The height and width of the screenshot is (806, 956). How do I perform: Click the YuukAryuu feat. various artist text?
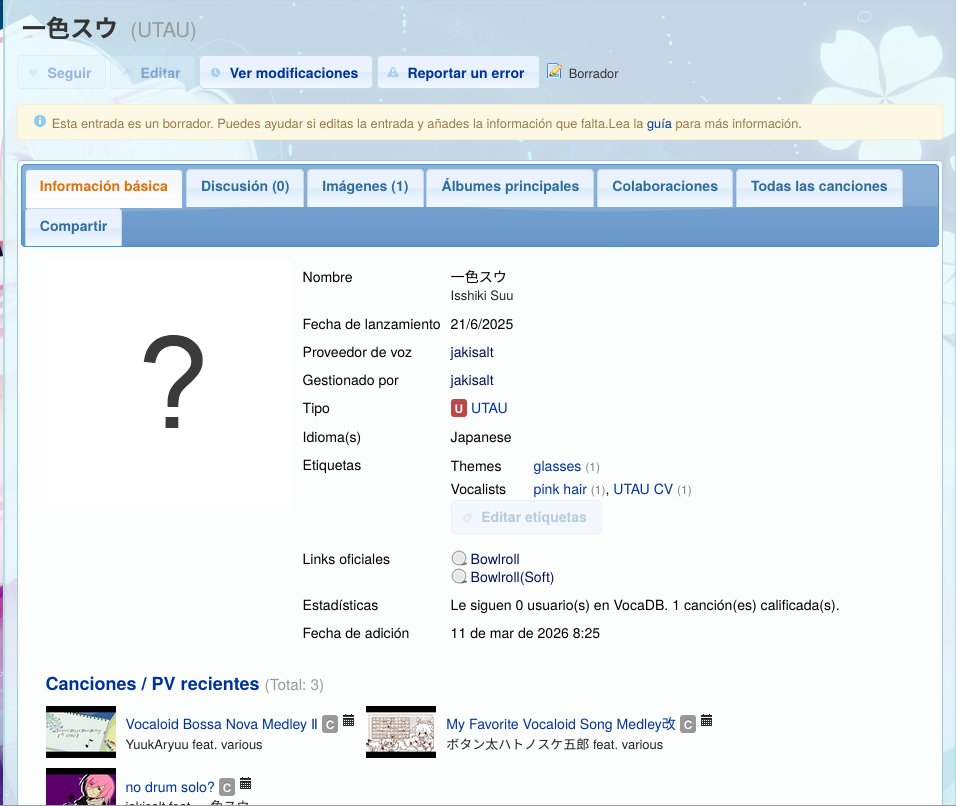pos(194,744)
